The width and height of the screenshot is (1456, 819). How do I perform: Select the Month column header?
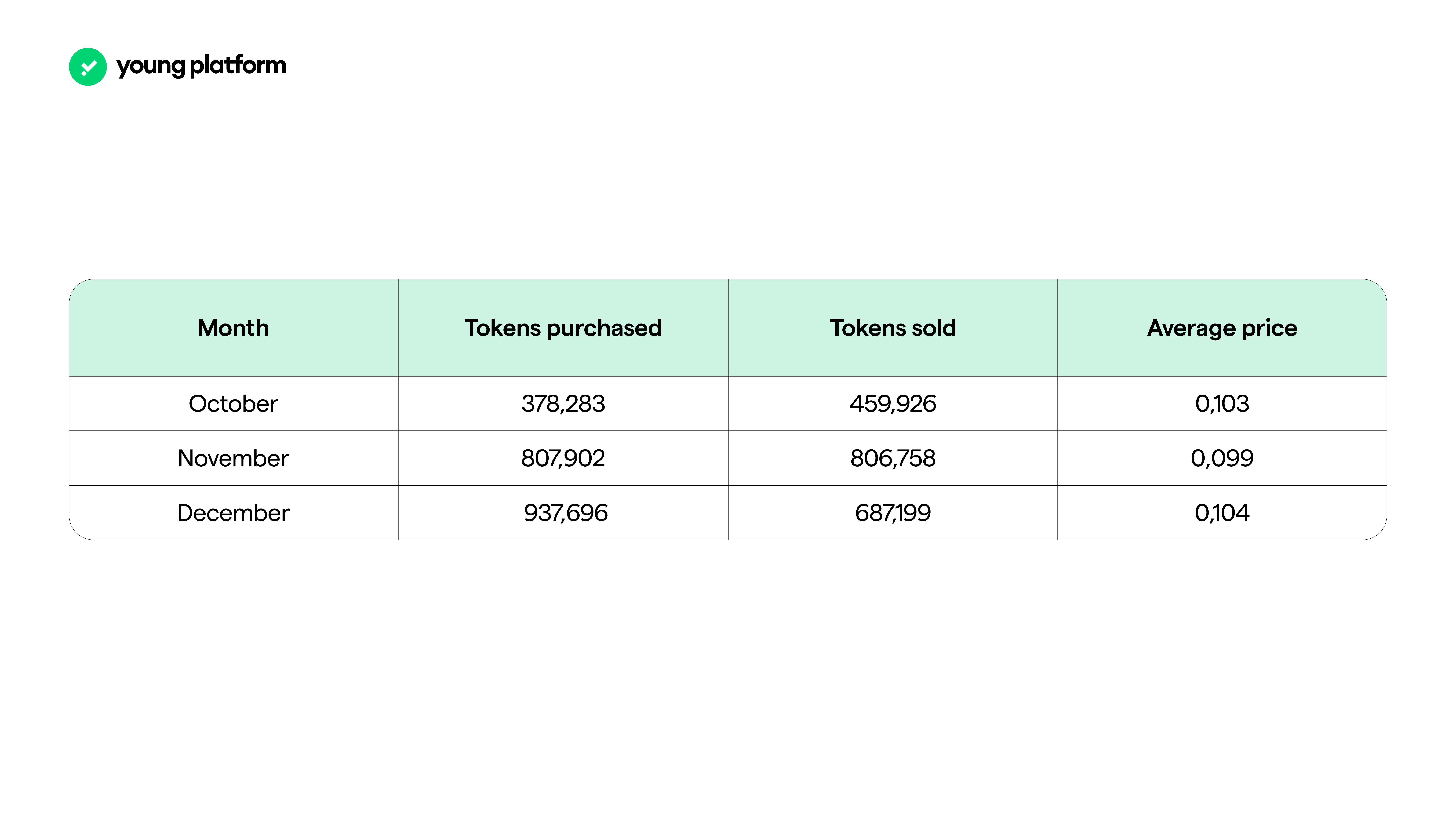coord(233,328)
